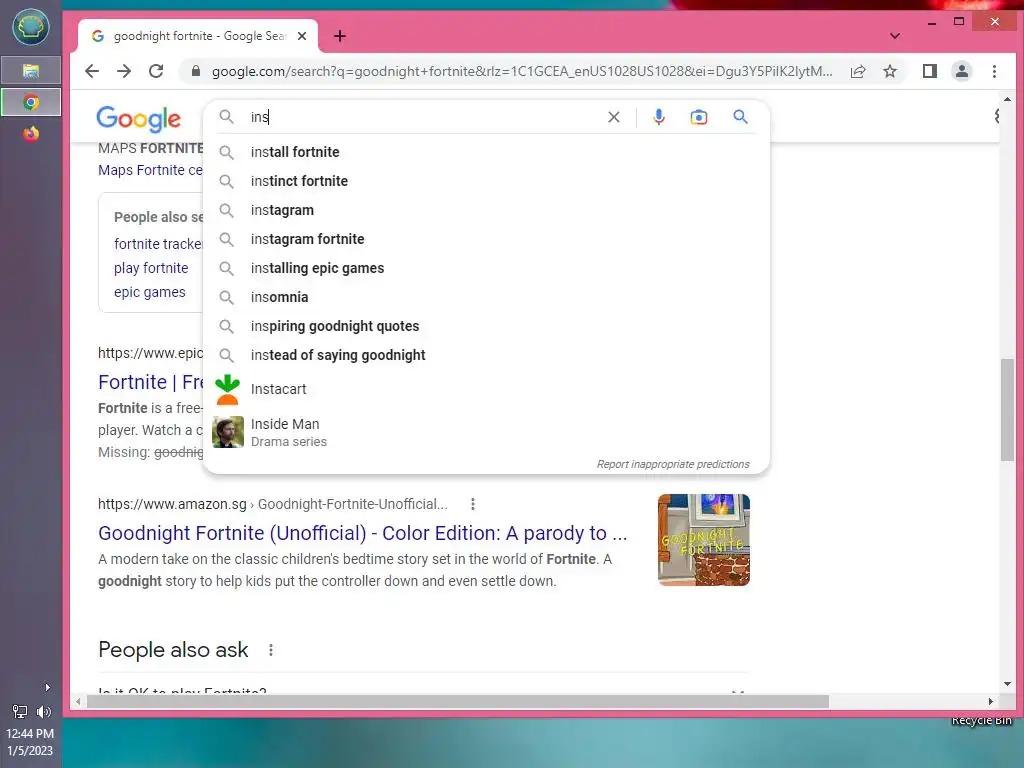This screenshot has width=1024, height=768.
Task: Go back using the browser back arrow
Action: point(92,71)
